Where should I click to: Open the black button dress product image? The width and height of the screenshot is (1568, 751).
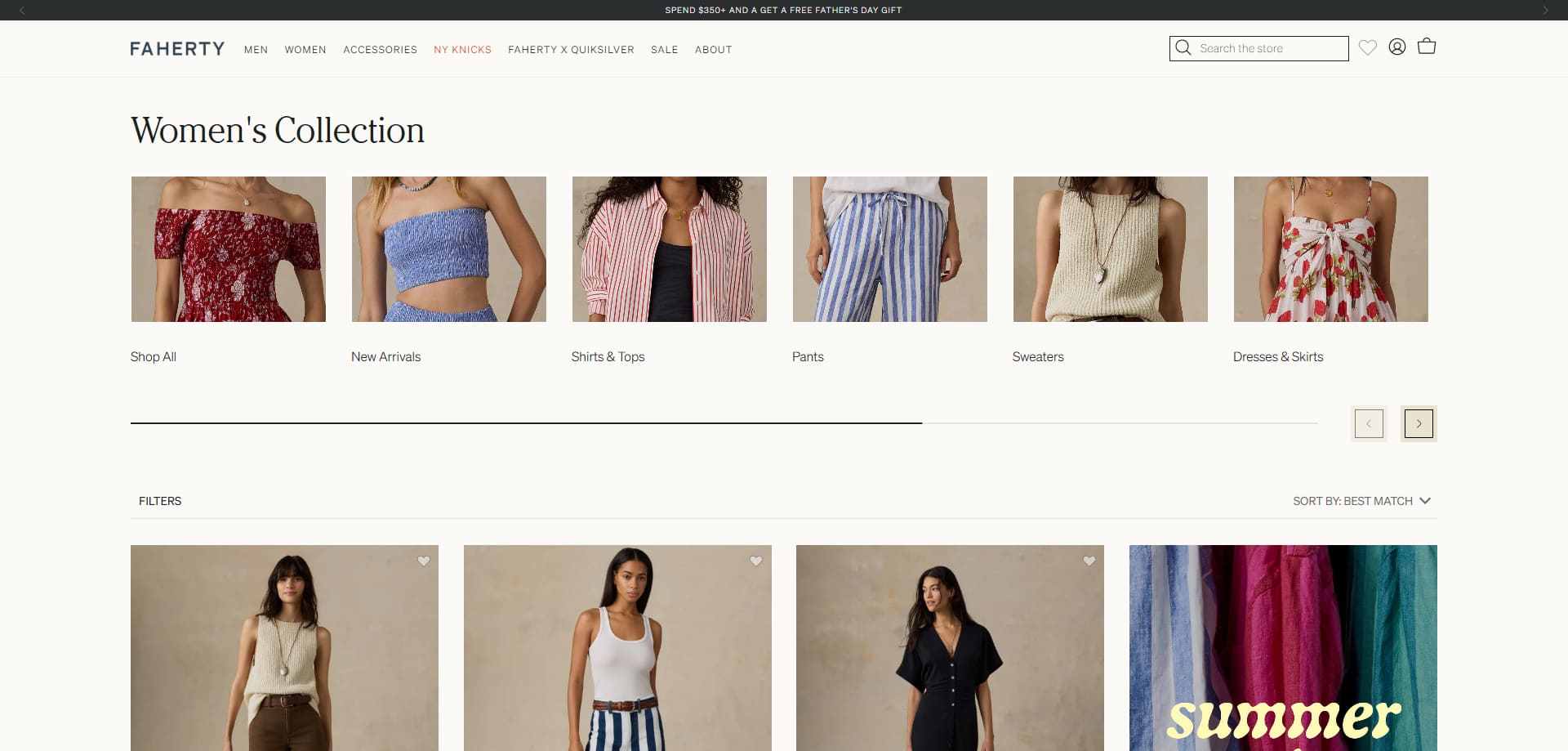click(950, 648)
